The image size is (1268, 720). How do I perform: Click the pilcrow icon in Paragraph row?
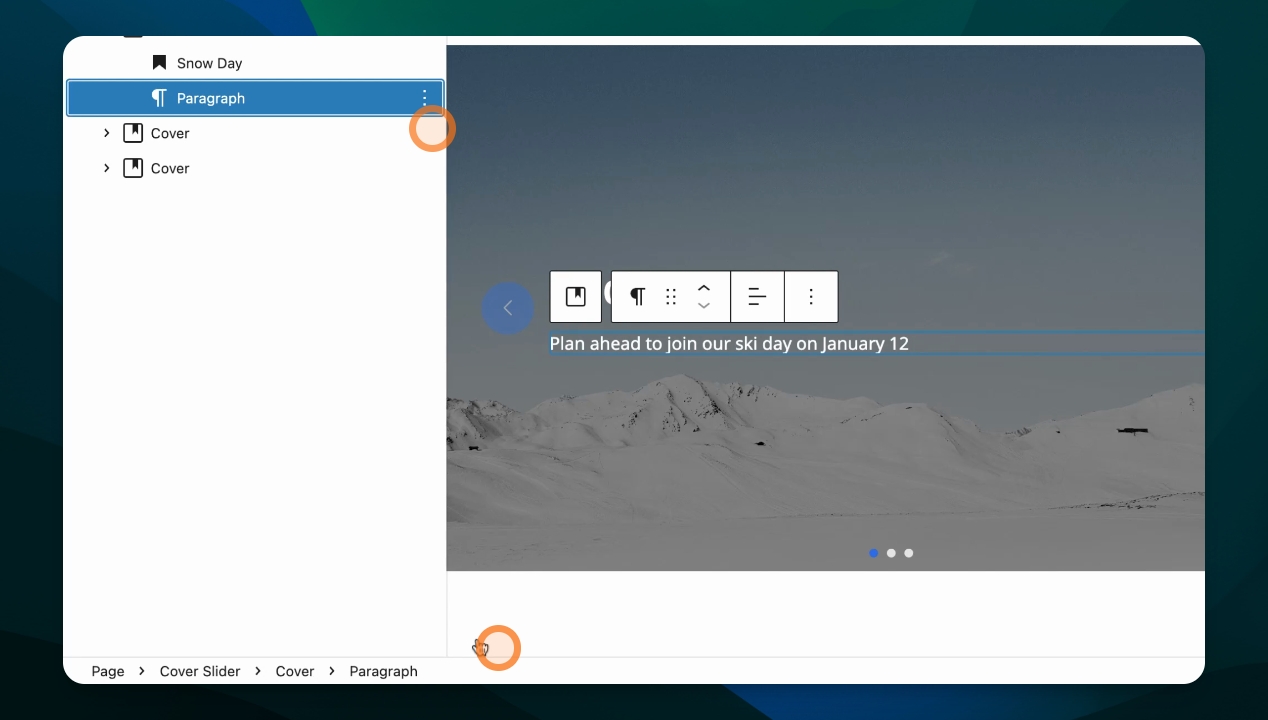pyautogui.click(x=159, y=98)
